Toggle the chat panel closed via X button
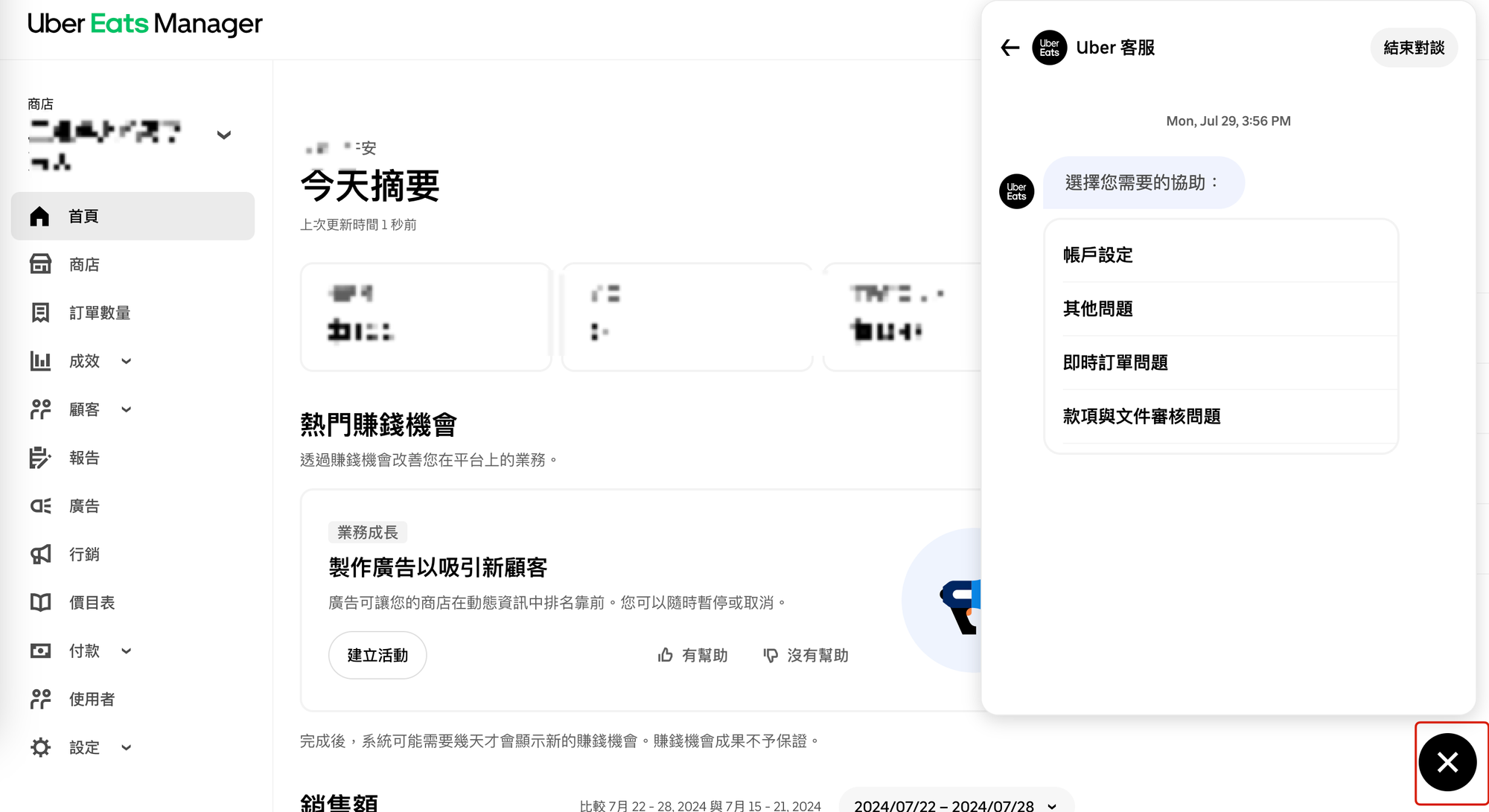This screenshot has width=1489, height=812. coord(1447,762)
